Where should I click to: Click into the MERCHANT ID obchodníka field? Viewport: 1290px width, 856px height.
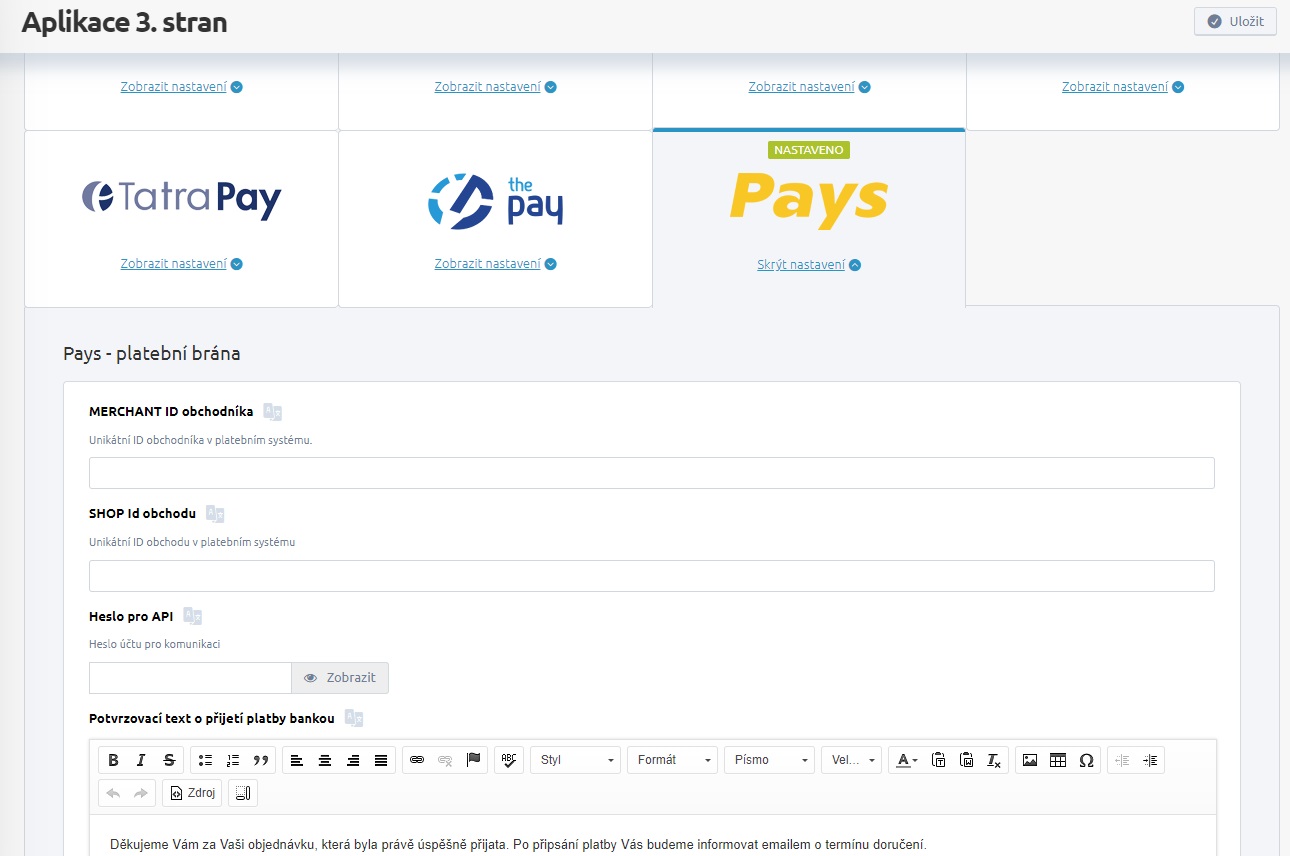click(652, 473)
